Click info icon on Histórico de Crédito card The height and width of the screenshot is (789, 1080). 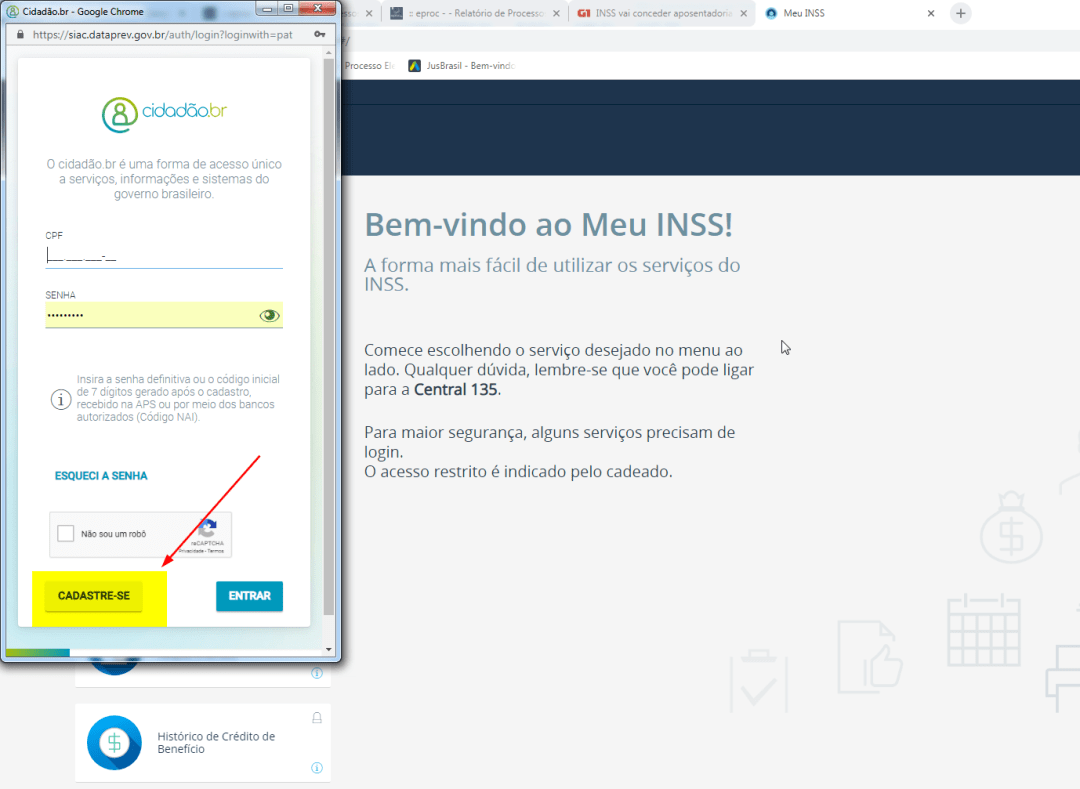pyautogui.click(x=317, y=768)
